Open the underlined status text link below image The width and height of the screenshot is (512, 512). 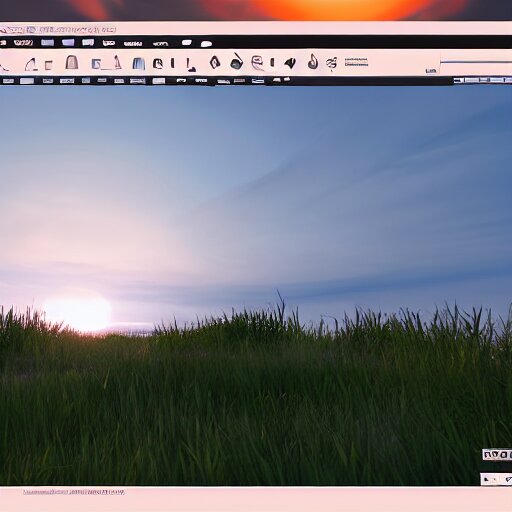[74, 492]
